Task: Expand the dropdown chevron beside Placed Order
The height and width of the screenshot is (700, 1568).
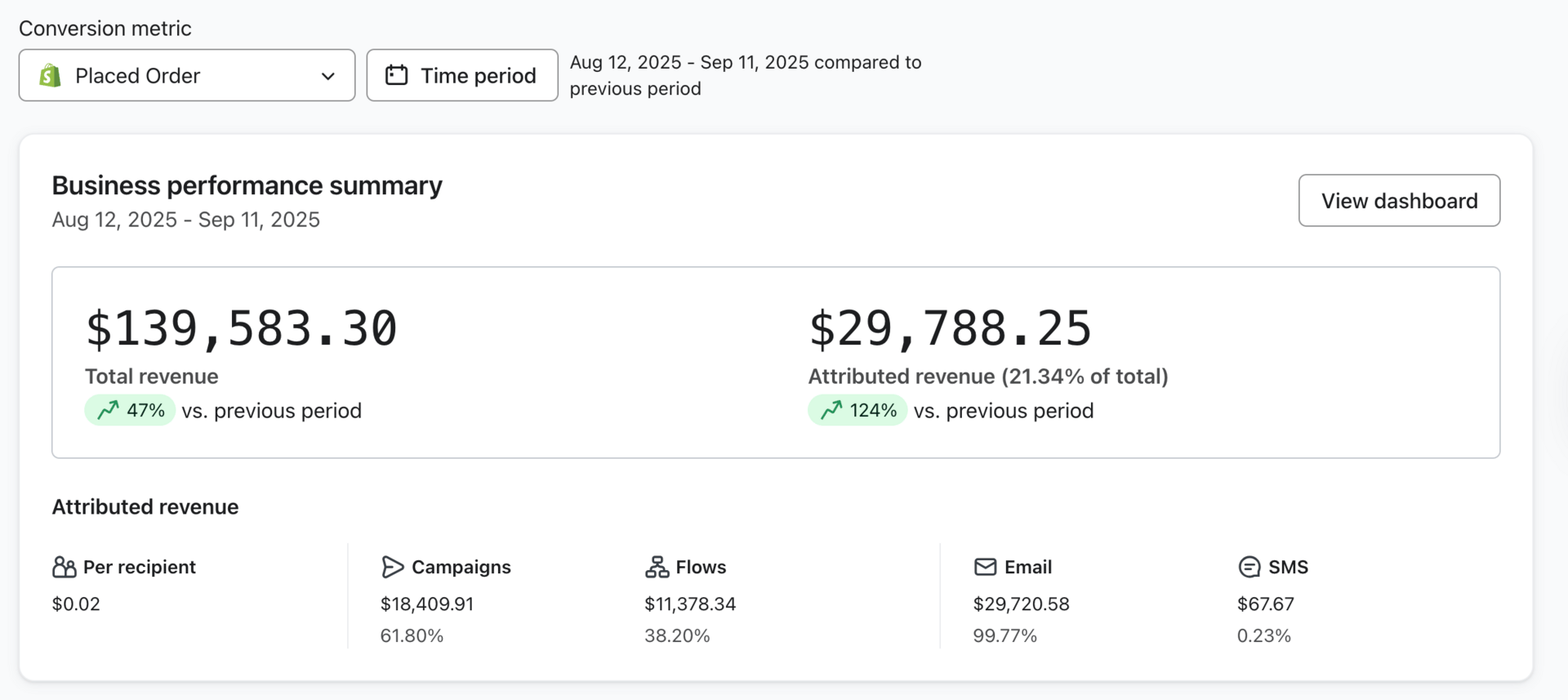Action: [328, 76]
